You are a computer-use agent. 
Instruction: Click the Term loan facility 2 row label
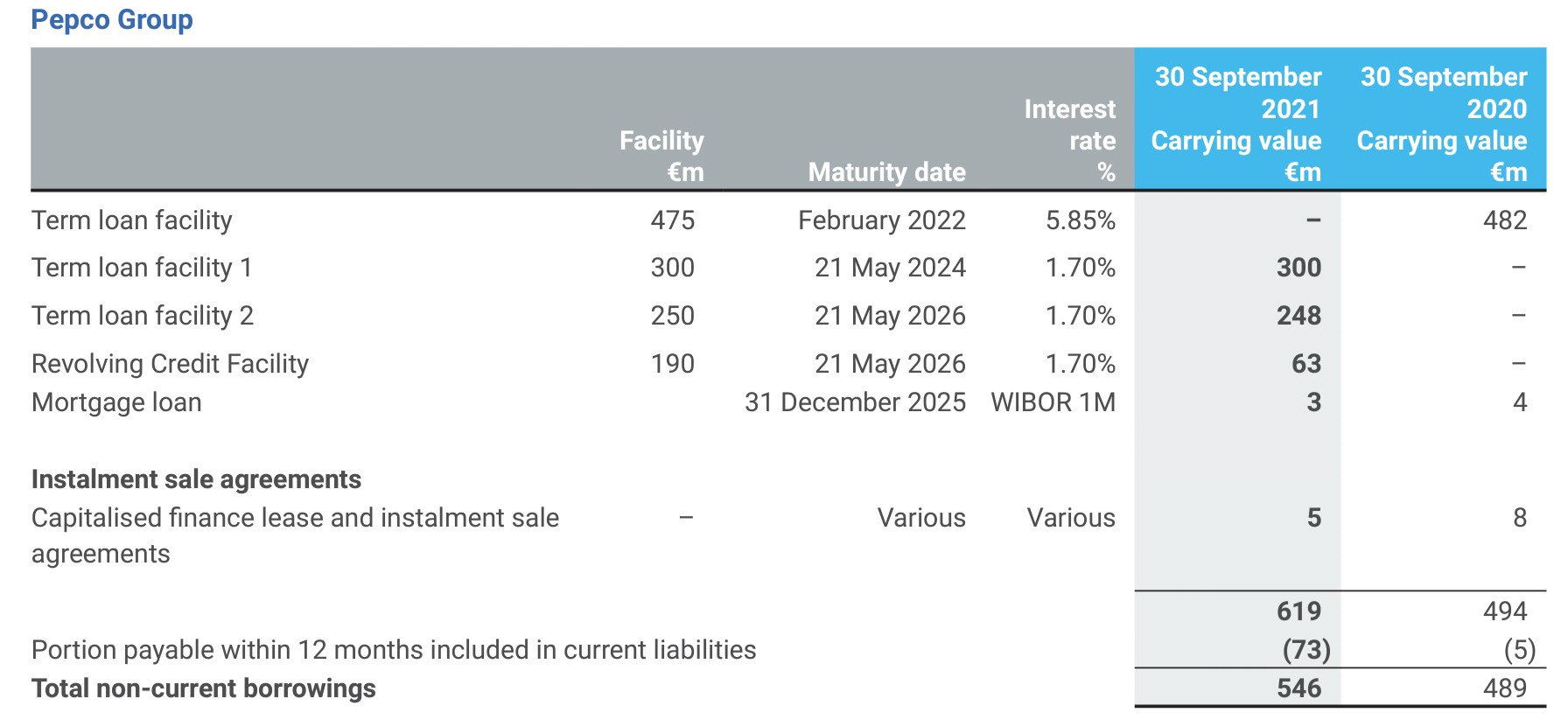(x=143, y=316)
